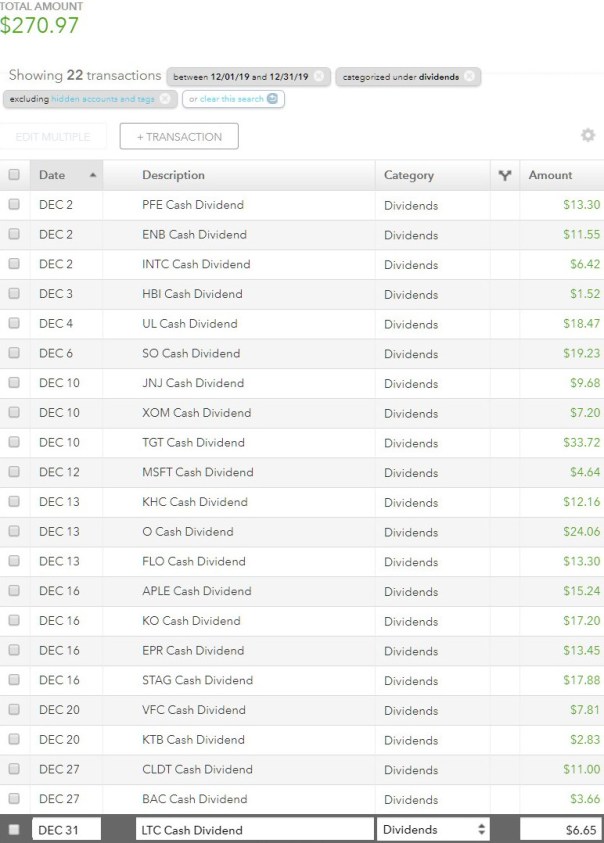Viewport: 604px width, 843px height.
Task: Click the split transaction column icon
Action: (x=505, y=175)
